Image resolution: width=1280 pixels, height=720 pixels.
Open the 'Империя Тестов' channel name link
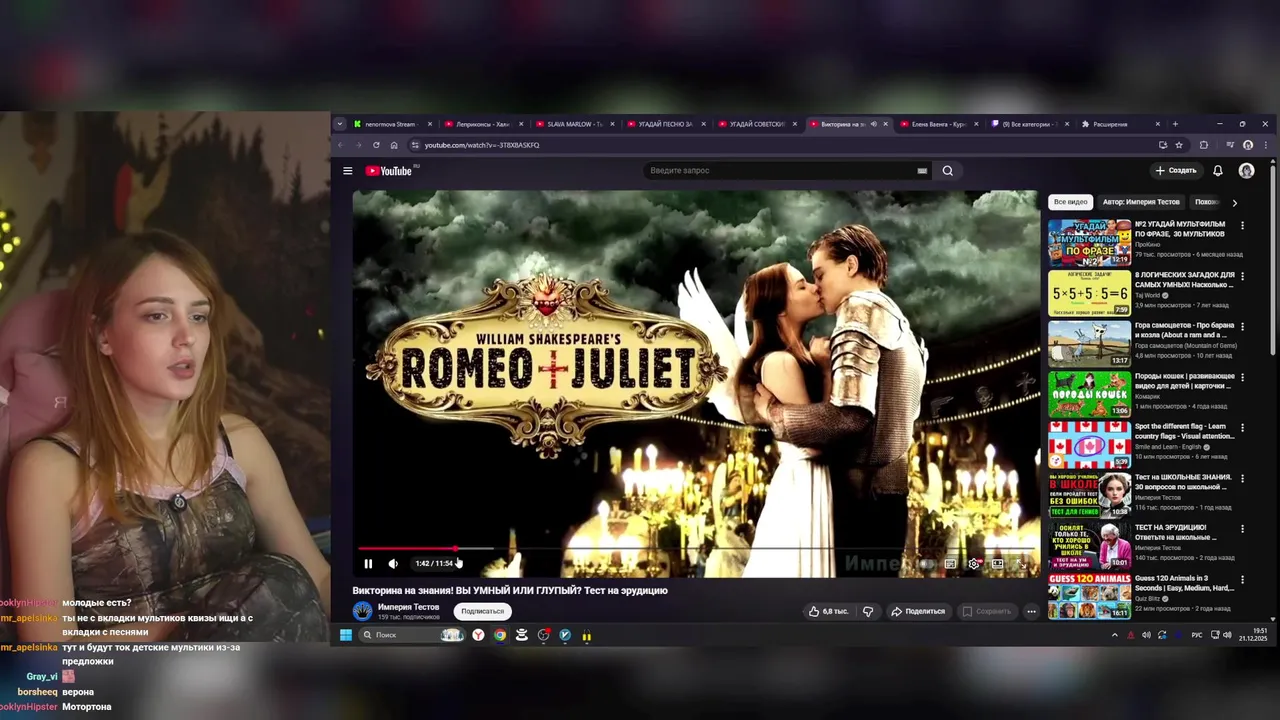coord(408,607)
